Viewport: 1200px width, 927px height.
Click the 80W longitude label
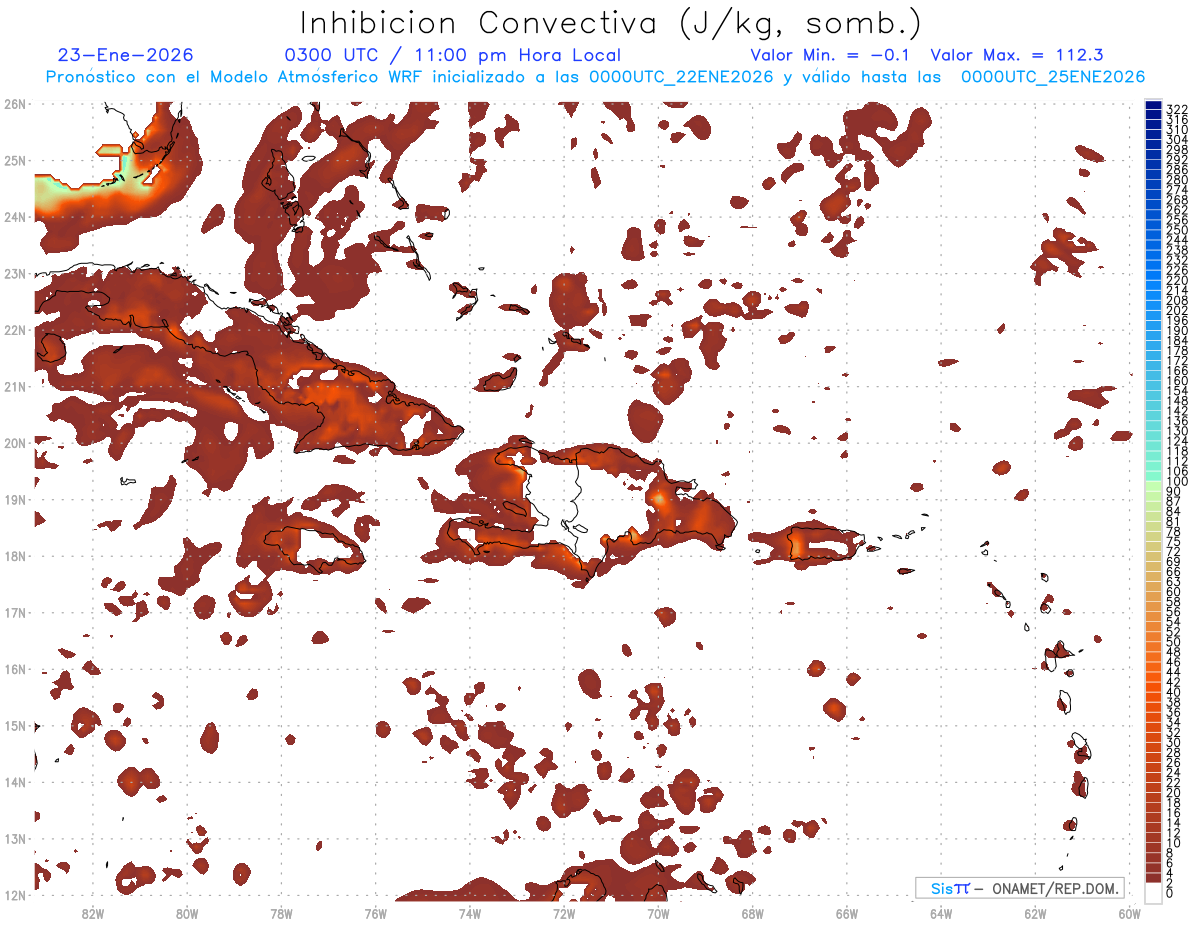tap(187, 913)
